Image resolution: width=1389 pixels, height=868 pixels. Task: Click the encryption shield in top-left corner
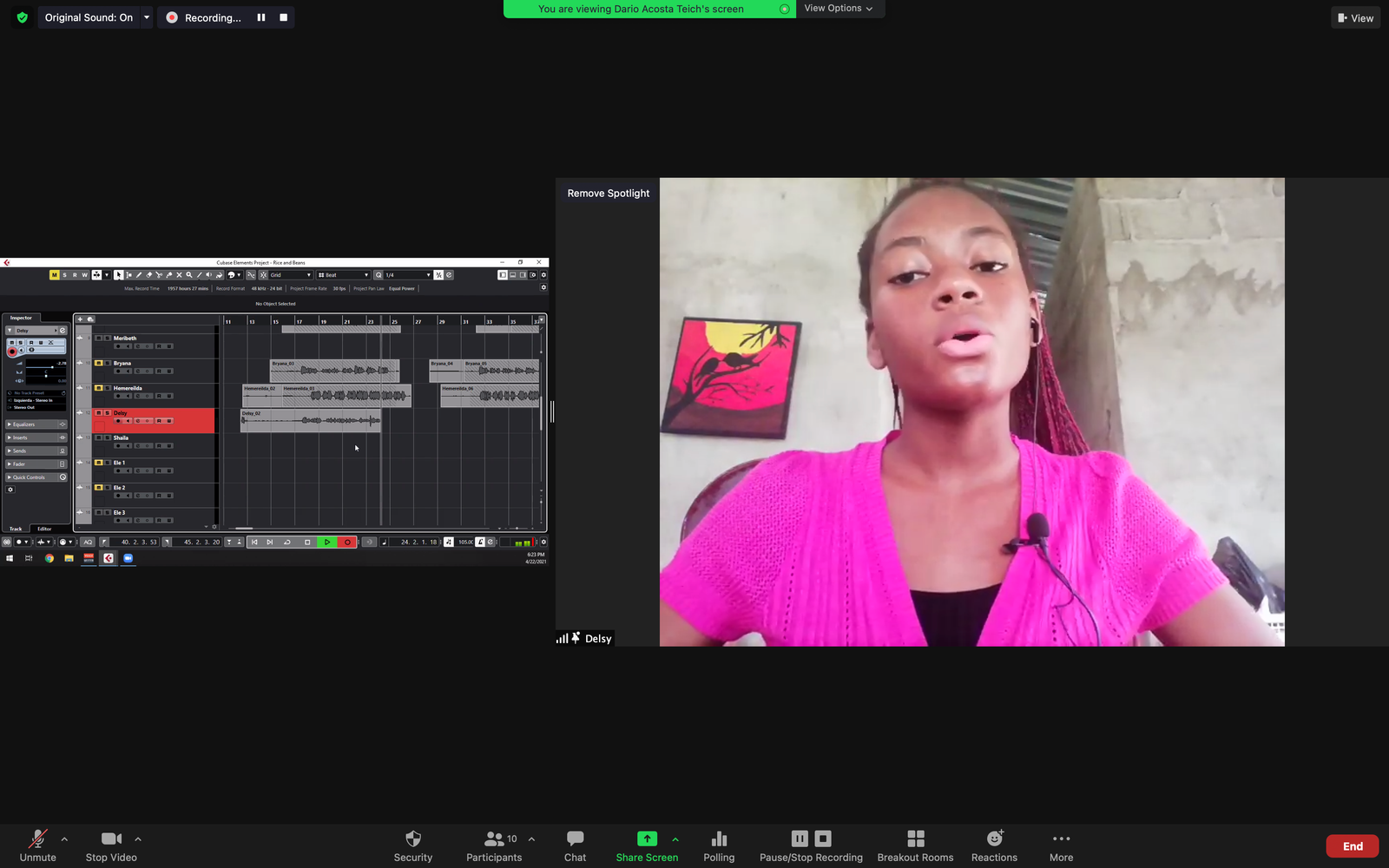(x=23, y=17)
